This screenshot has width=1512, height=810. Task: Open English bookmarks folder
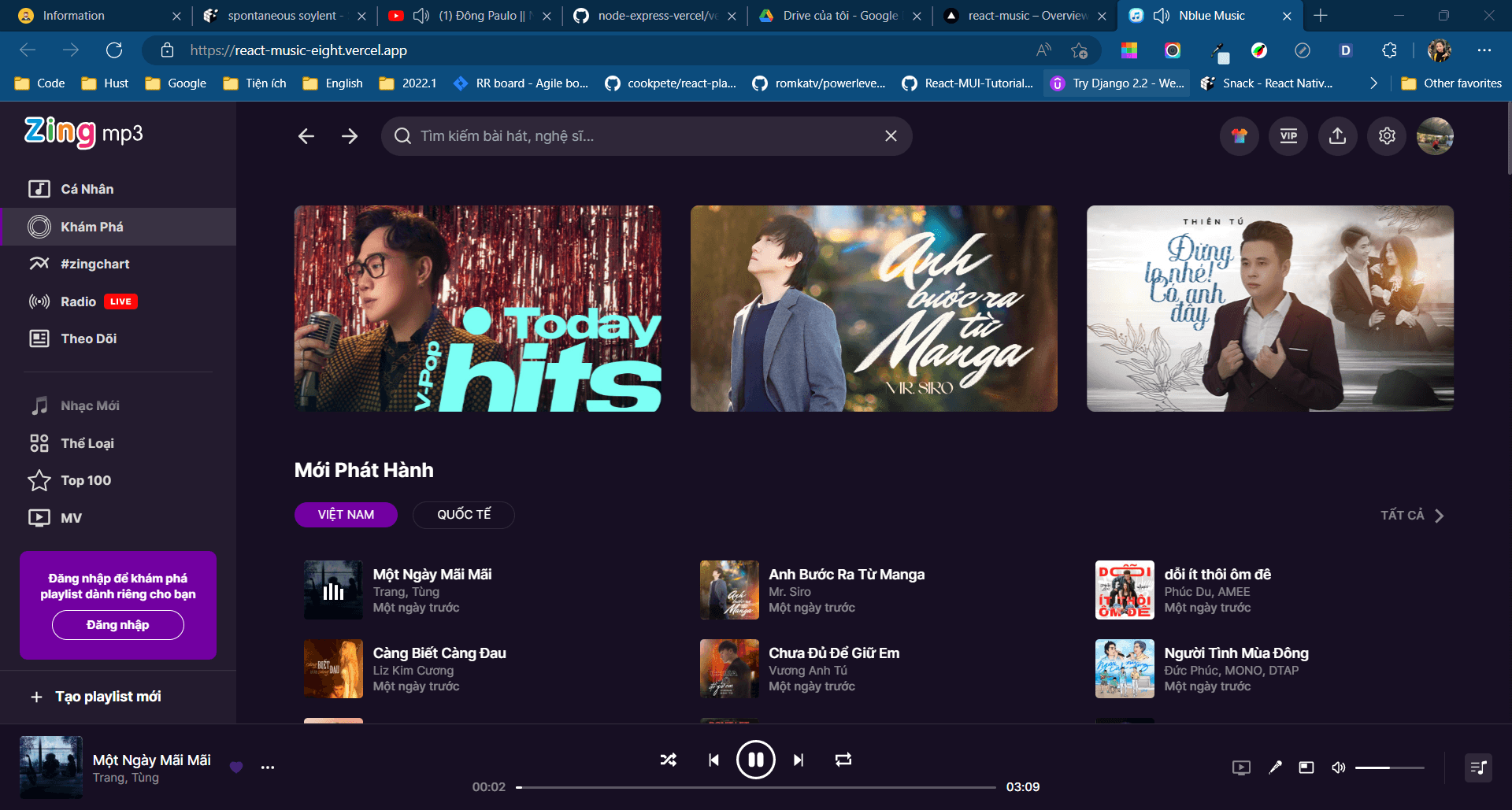tap(333, 83)
